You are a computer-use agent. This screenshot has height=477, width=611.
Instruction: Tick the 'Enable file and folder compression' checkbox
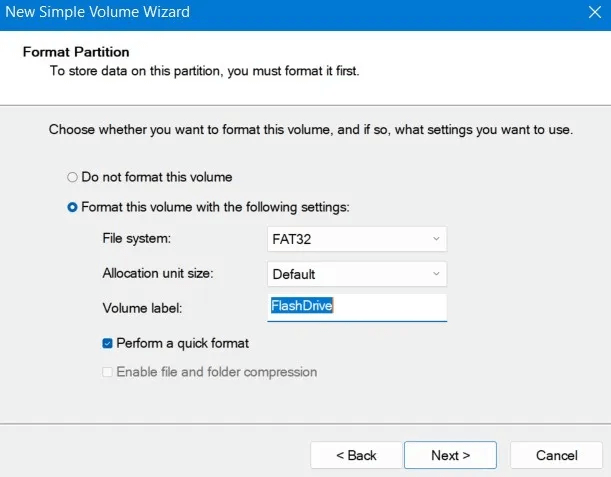pos(107,372)
